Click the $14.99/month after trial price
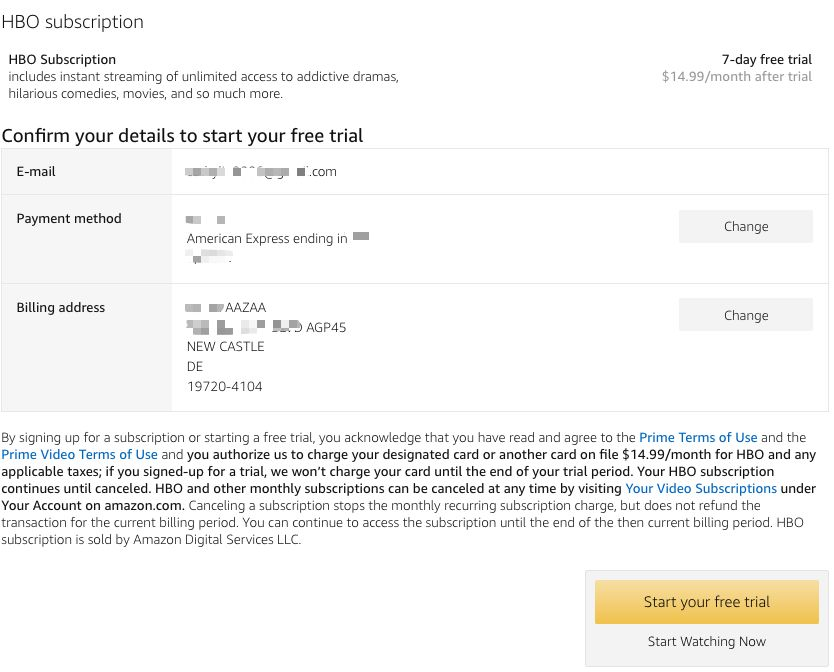Screen dimensions: 834x672 coord(736,77)
